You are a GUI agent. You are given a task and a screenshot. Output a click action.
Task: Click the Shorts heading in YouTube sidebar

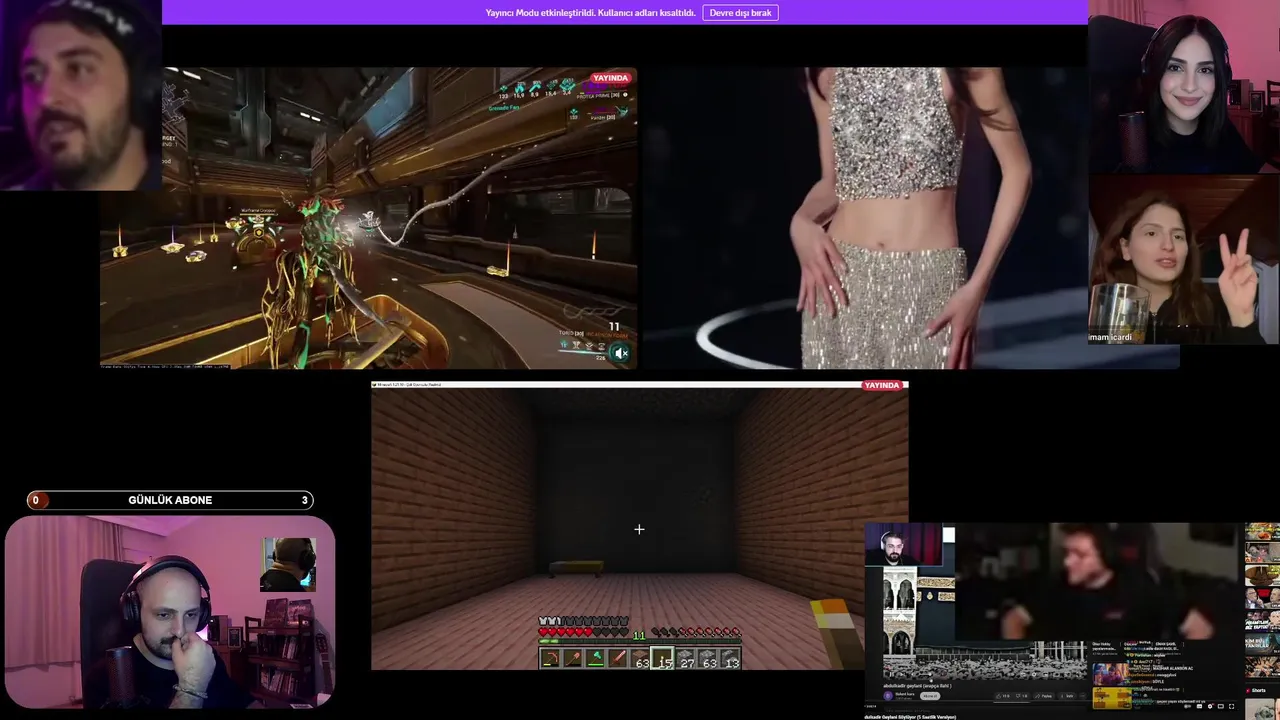coord(1256,690)
